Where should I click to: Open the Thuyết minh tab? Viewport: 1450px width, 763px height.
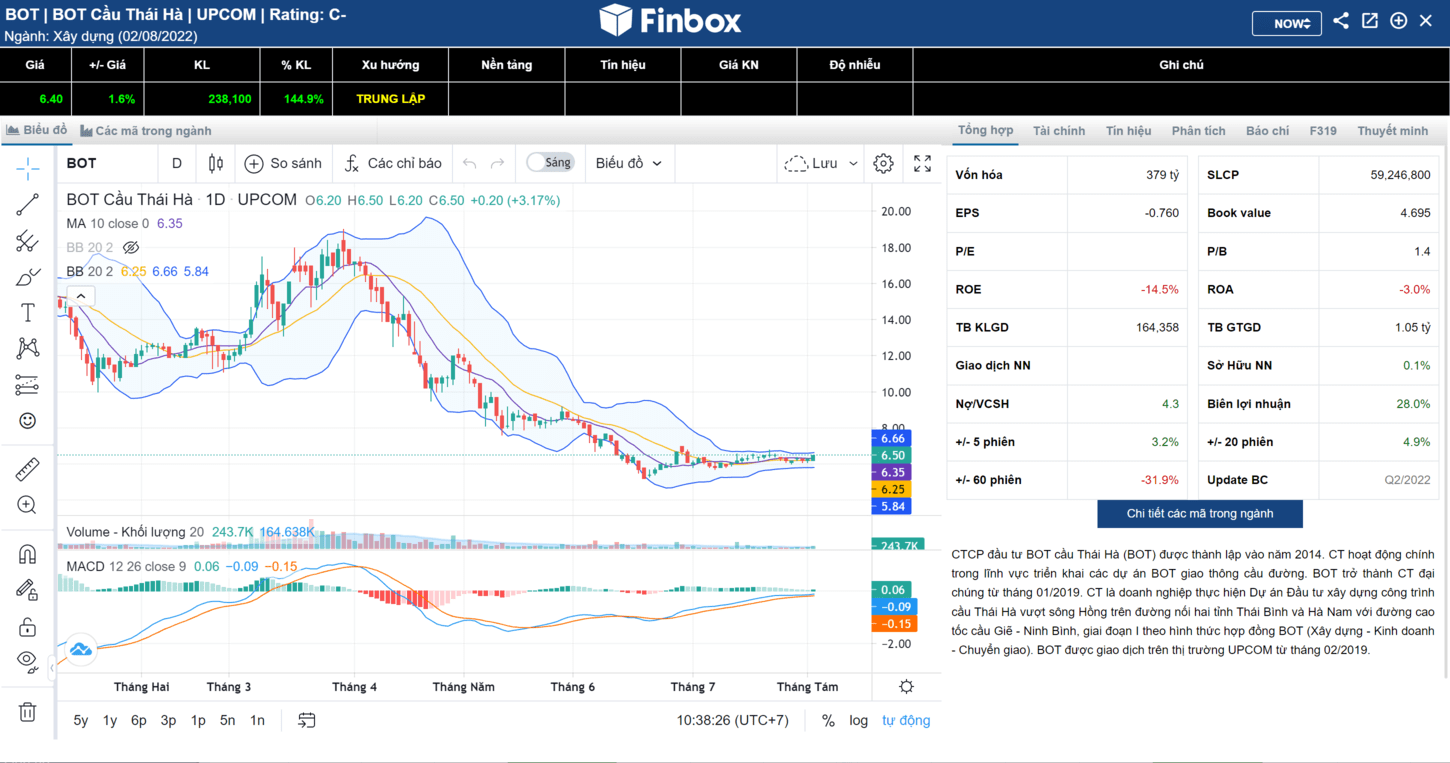1392,131
